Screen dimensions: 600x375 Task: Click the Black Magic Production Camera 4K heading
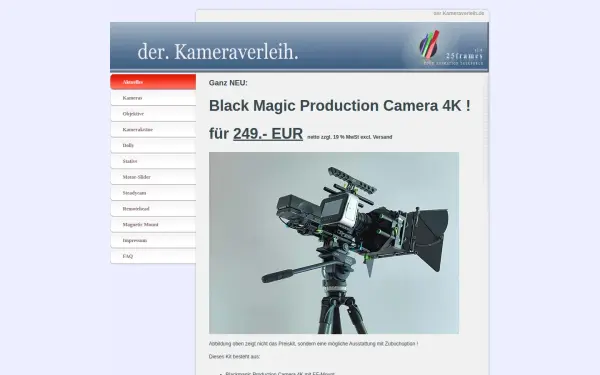click(x=340, y=106)
